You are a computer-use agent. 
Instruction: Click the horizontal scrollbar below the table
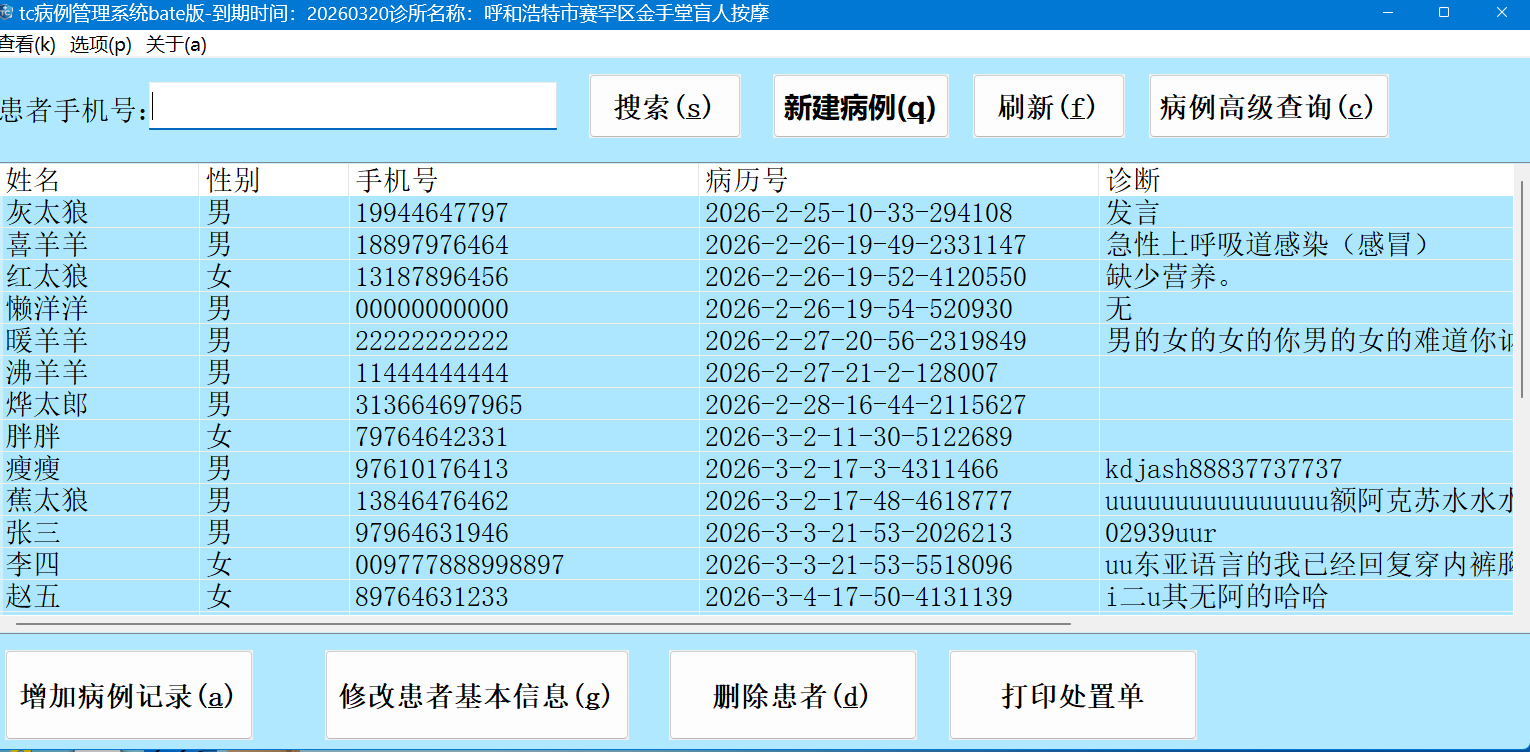tap(540, 623)
